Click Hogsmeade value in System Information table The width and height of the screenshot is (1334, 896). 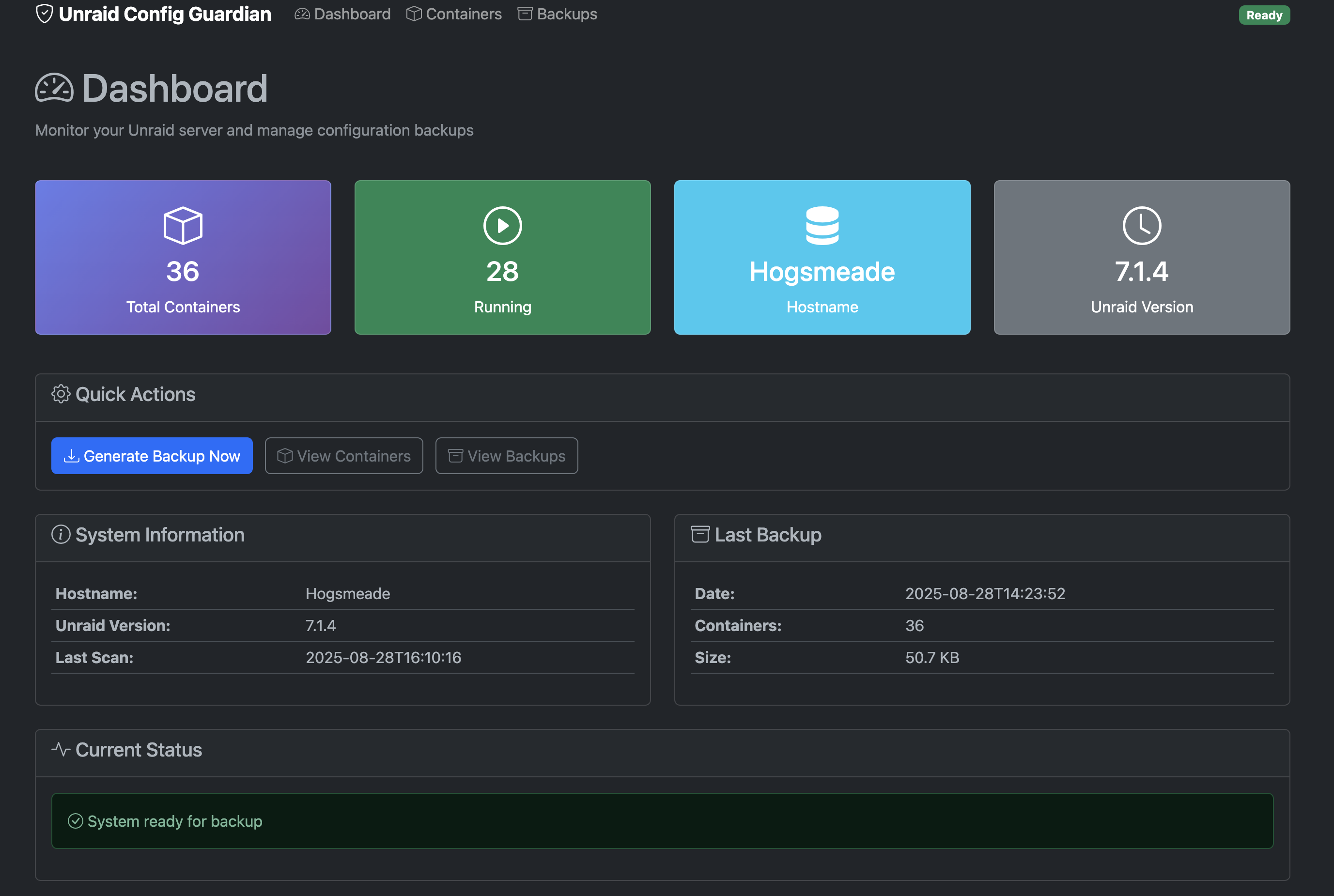[x=347, y=594]
